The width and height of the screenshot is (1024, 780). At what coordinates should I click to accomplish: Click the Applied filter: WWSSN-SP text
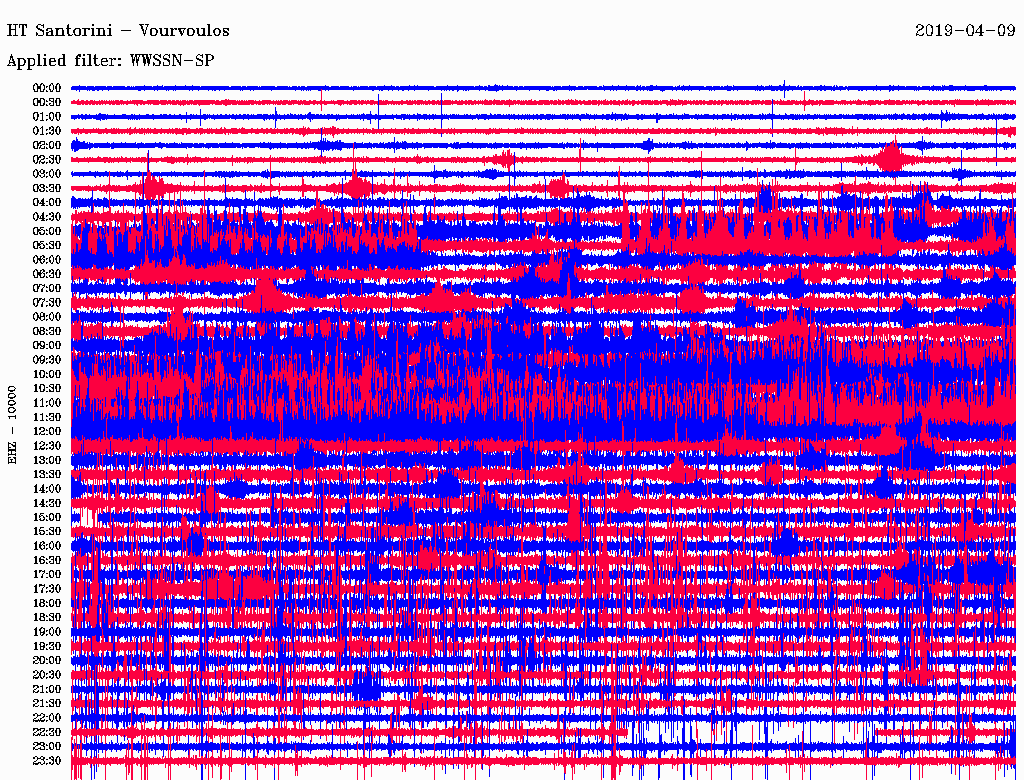[110, 61]
